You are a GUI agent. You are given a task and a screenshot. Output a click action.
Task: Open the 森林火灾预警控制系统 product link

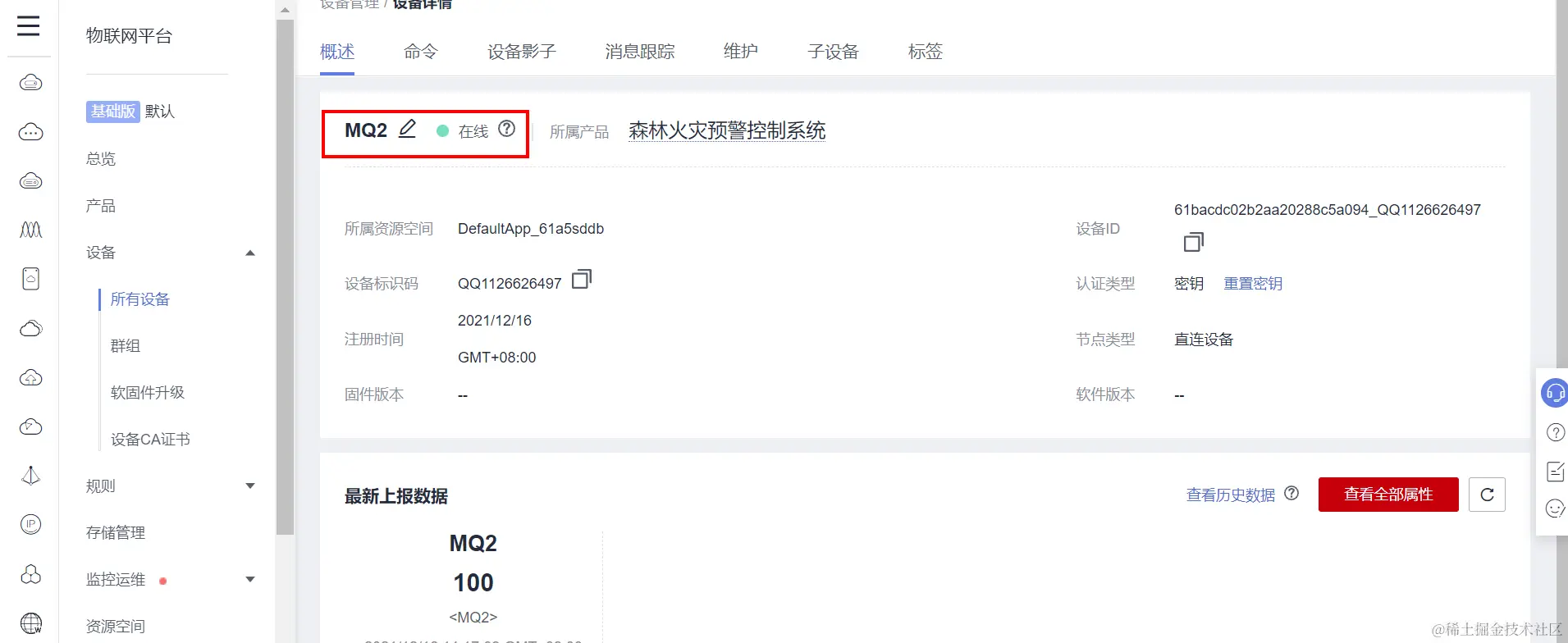(x=727, y=130)
